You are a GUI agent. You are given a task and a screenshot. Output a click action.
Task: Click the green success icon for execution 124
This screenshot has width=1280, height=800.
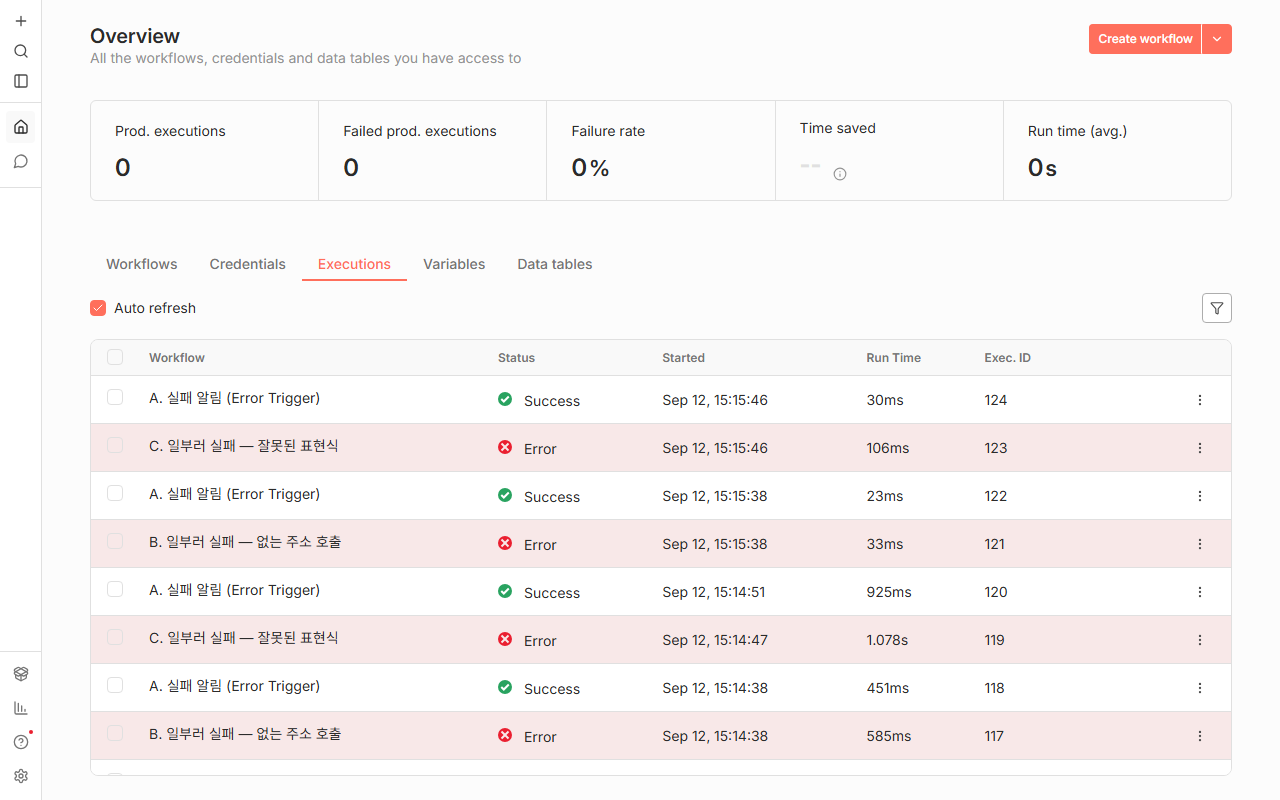tap(505, 399)
